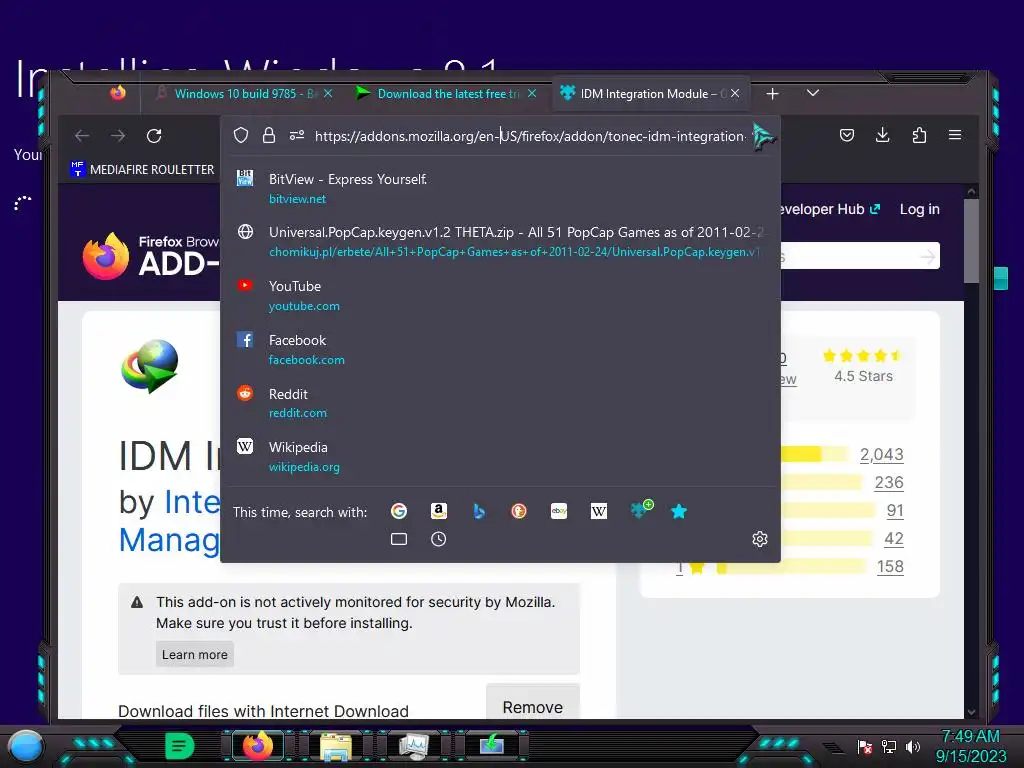Open the 236 four-star reviews link
1024x768 pixels.
point(889,483)
